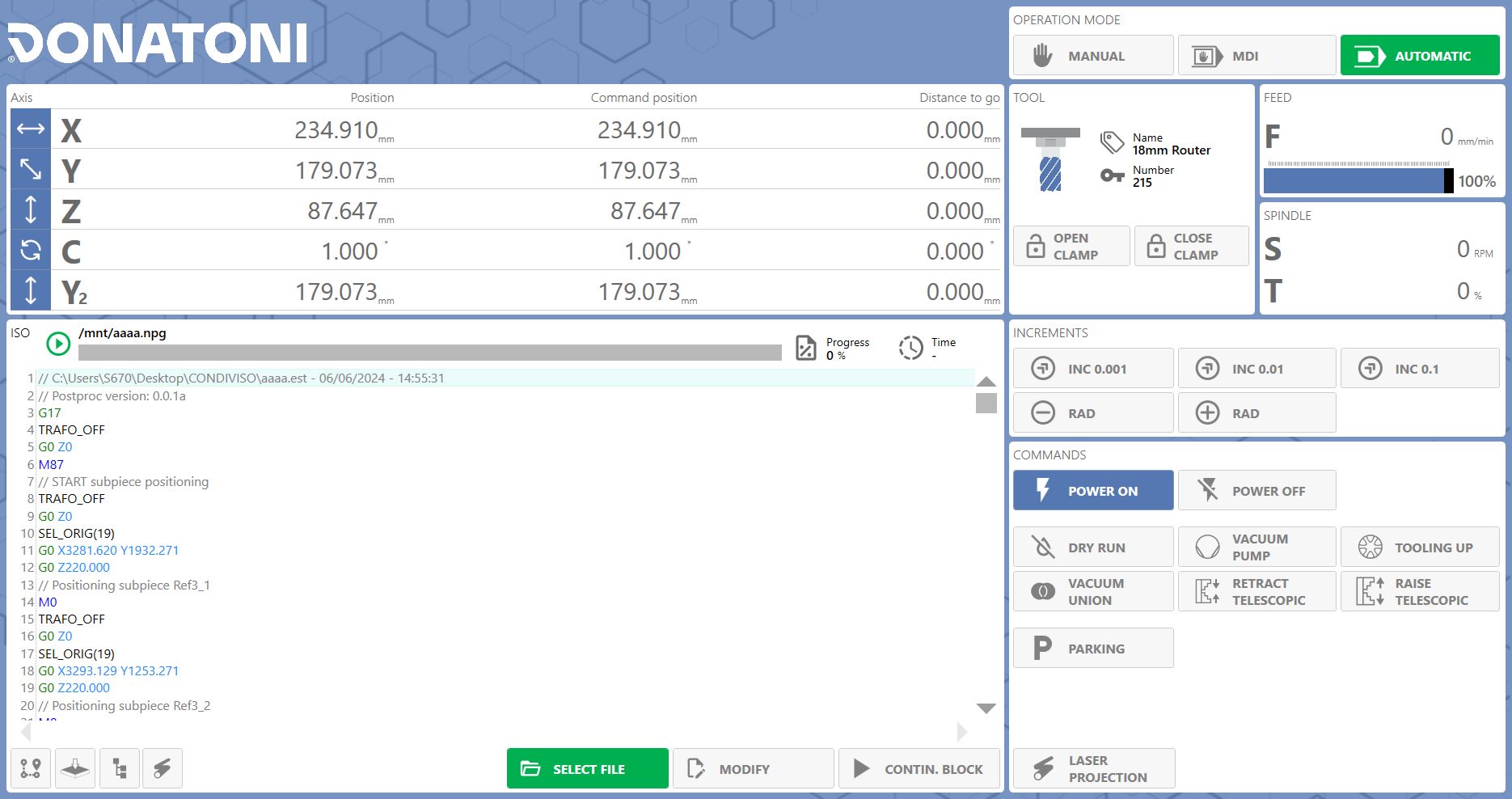Click the 18mm Router tool illustration
Screen dimensions: 1512x799
(1050, 159)
